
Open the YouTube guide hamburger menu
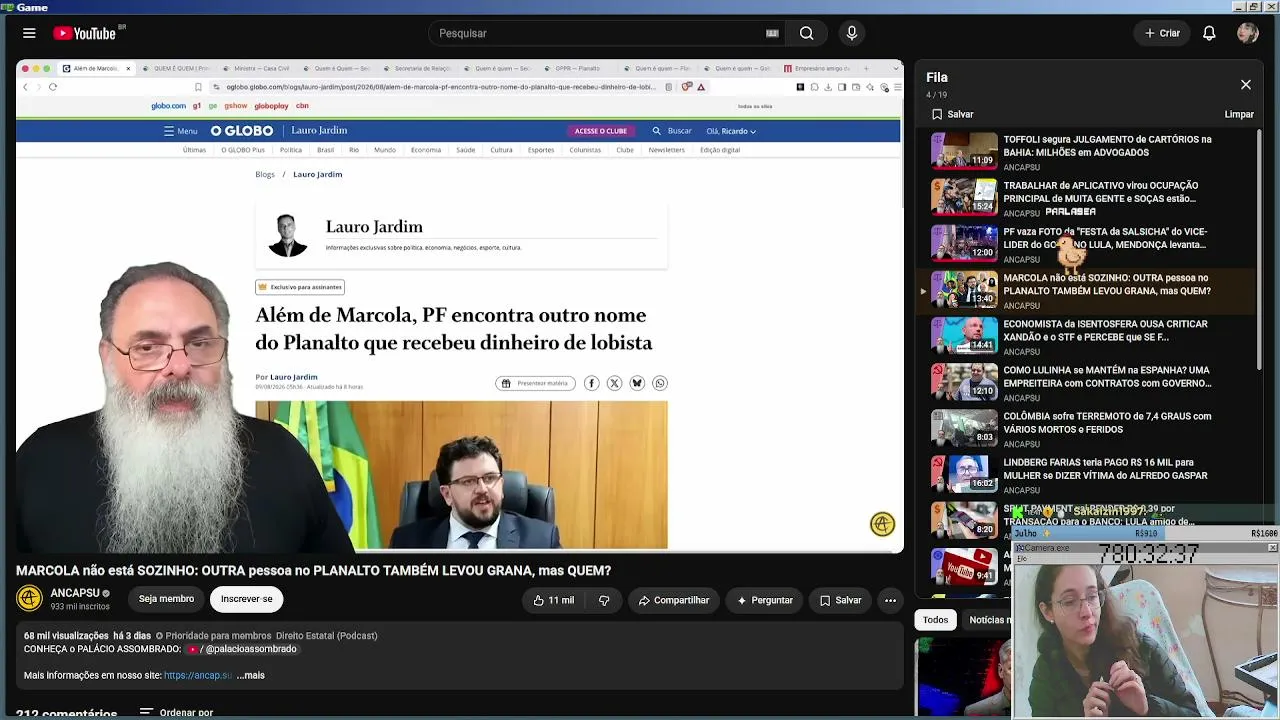pyautogui.click(x=29, y=33)
